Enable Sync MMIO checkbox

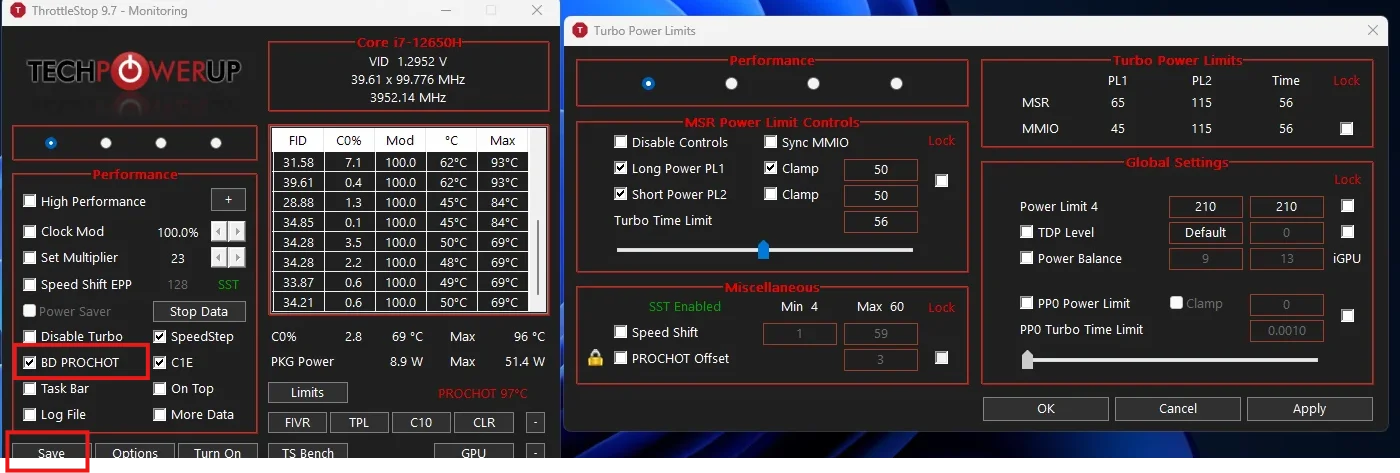coord(771,142)
